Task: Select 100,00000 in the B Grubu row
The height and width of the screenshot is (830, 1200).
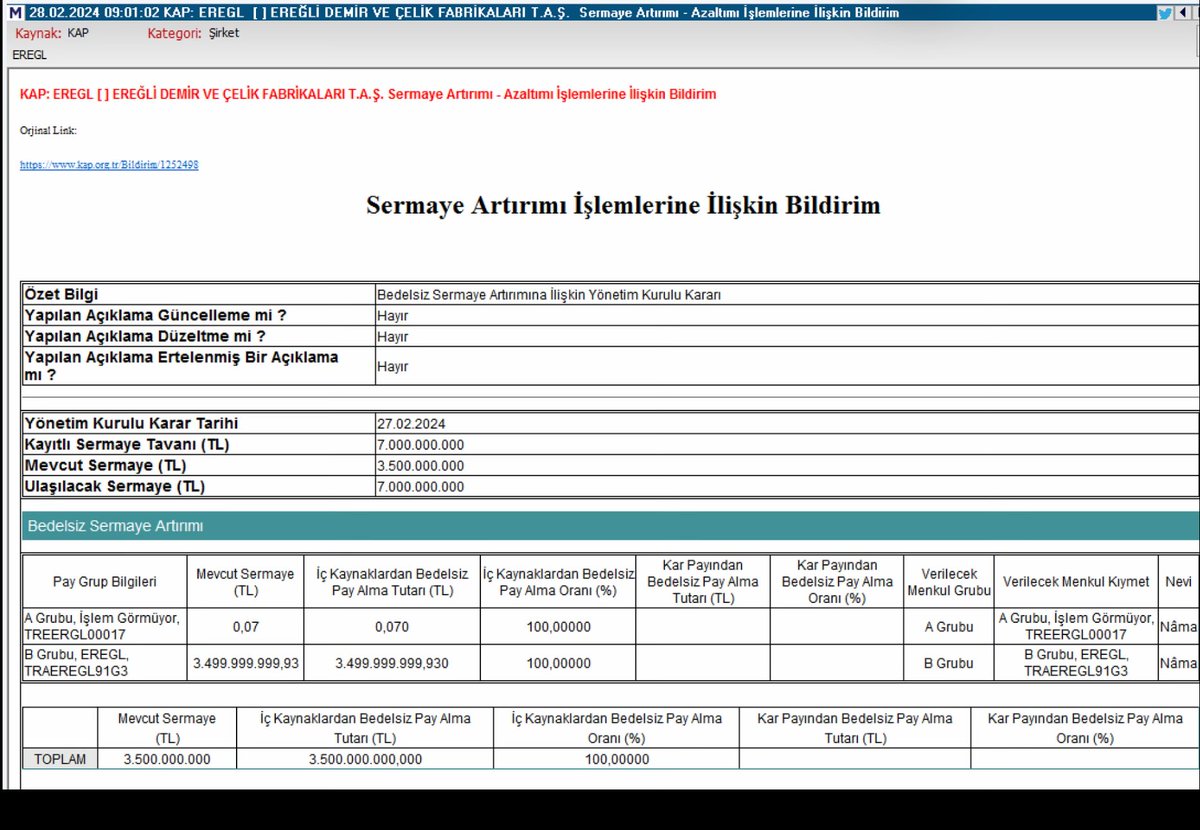Action: coord(558,663)
